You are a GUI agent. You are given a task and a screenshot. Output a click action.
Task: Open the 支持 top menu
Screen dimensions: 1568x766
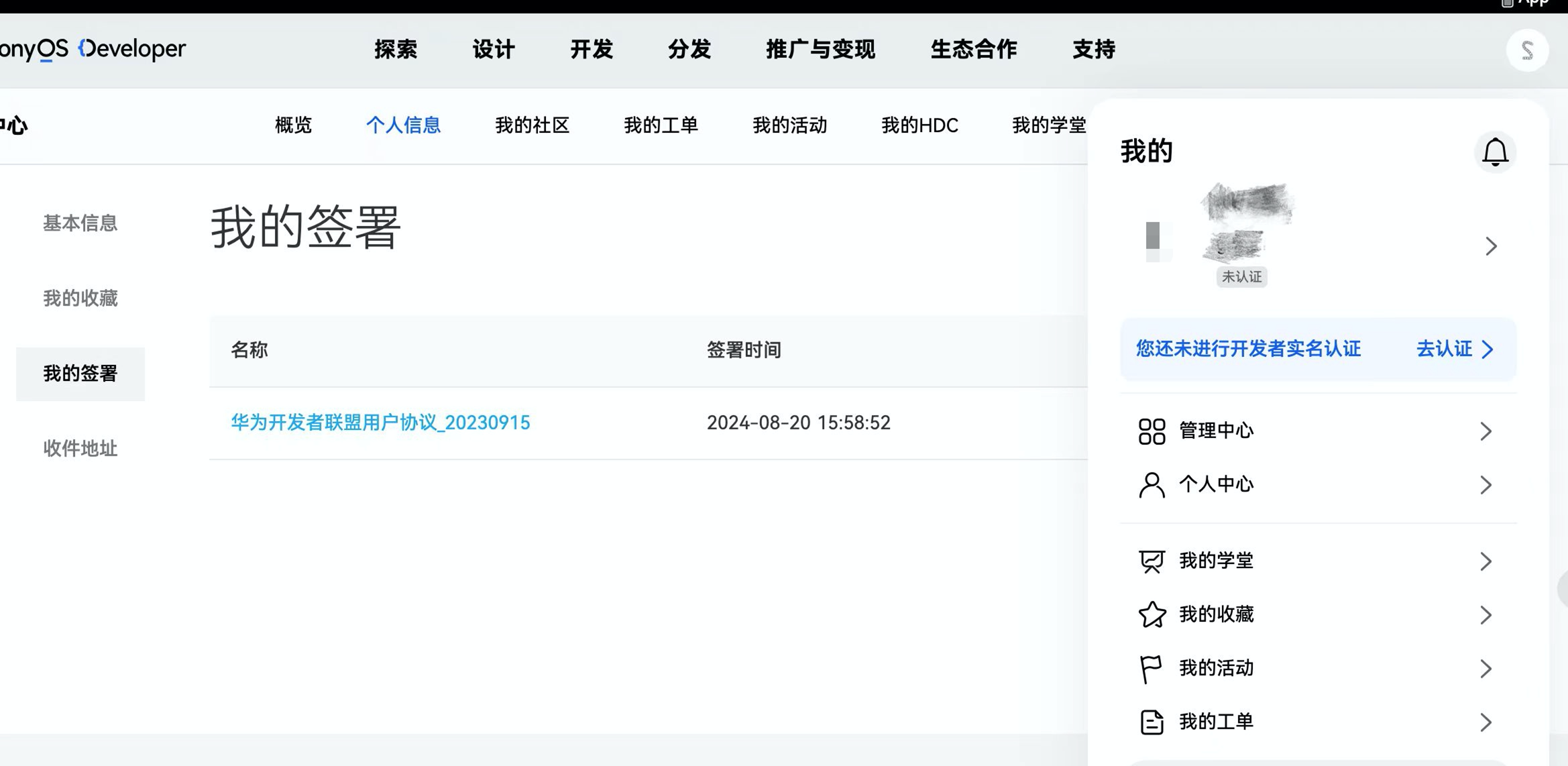[x=1094, y=49]
